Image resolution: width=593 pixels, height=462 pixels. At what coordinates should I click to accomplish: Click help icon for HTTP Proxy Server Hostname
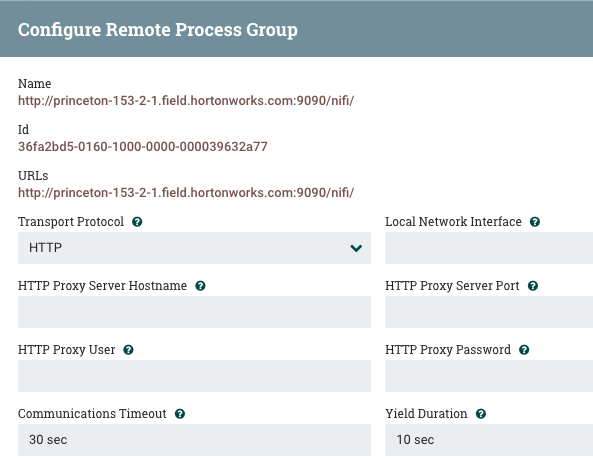point(200,286)
